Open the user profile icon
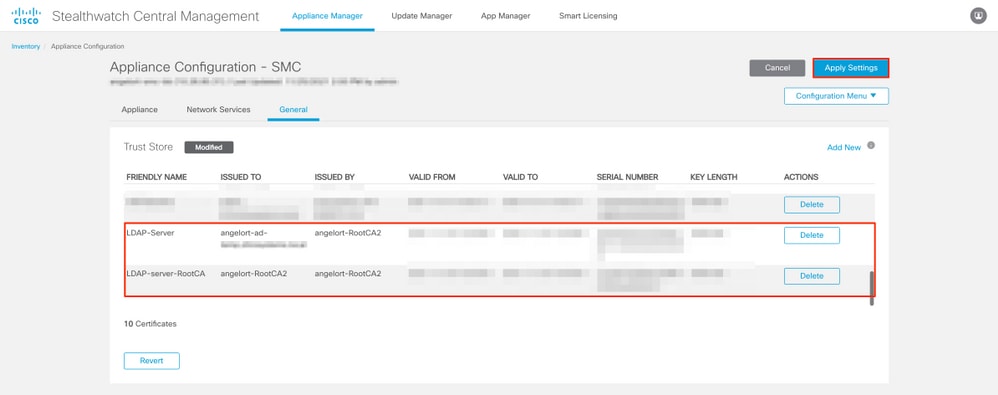 click(978, 17)
